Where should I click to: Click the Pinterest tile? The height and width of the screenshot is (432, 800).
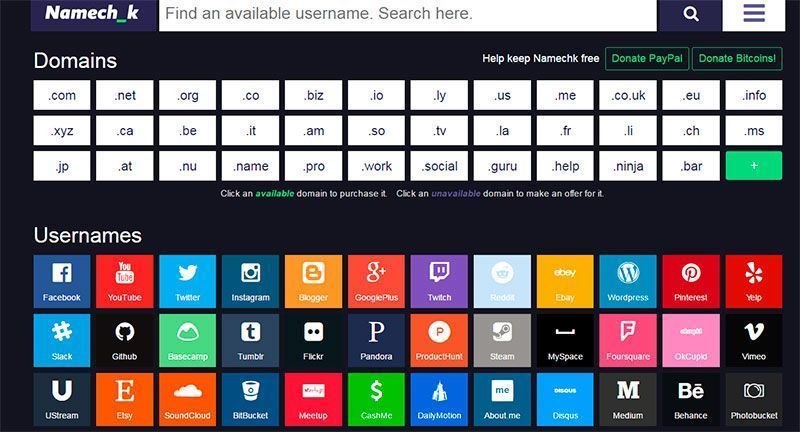tap(691, 282)
